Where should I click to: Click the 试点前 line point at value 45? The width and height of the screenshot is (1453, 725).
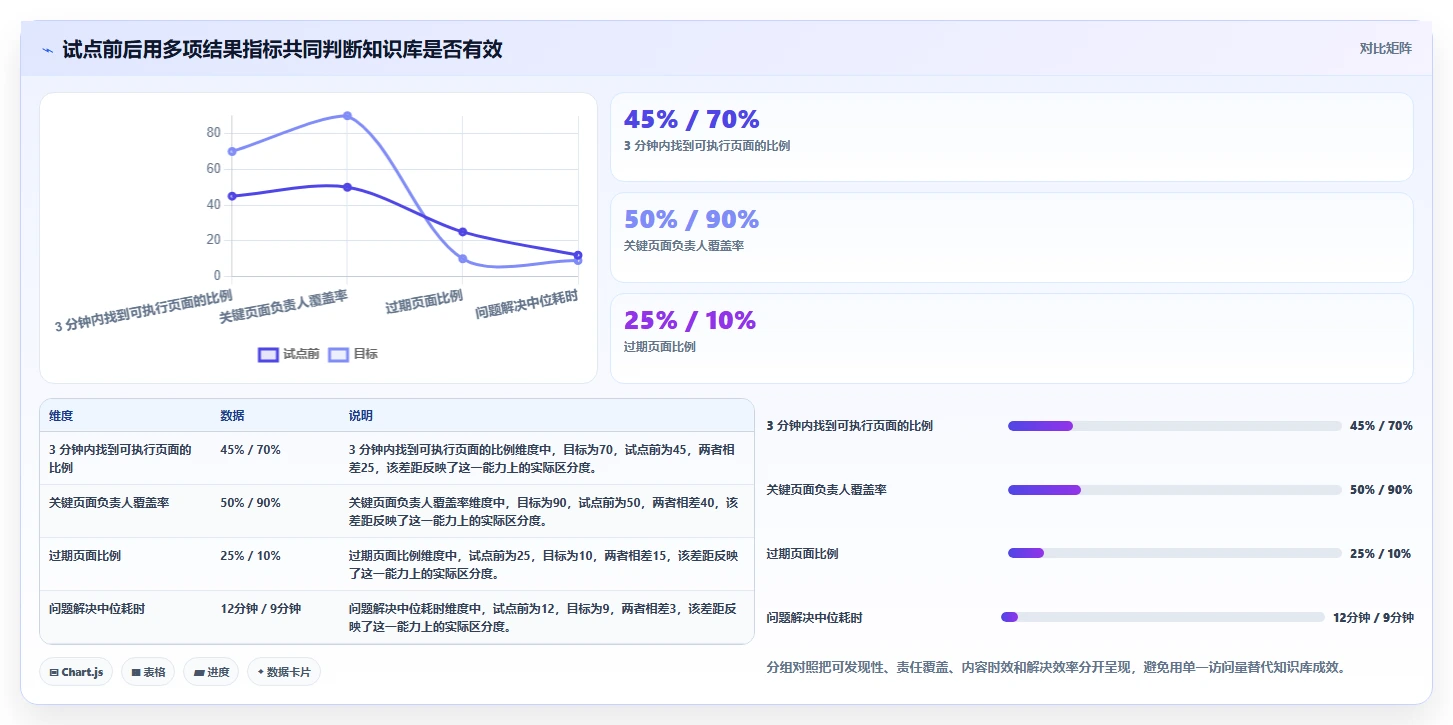coord(232,196)
